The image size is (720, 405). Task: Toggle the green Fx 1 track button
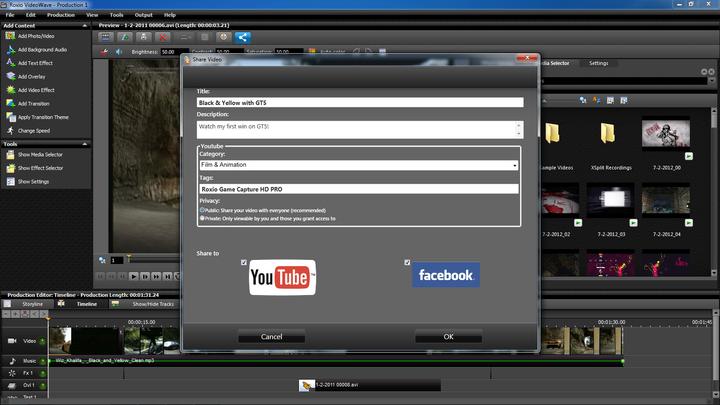(x=42, y=373)
